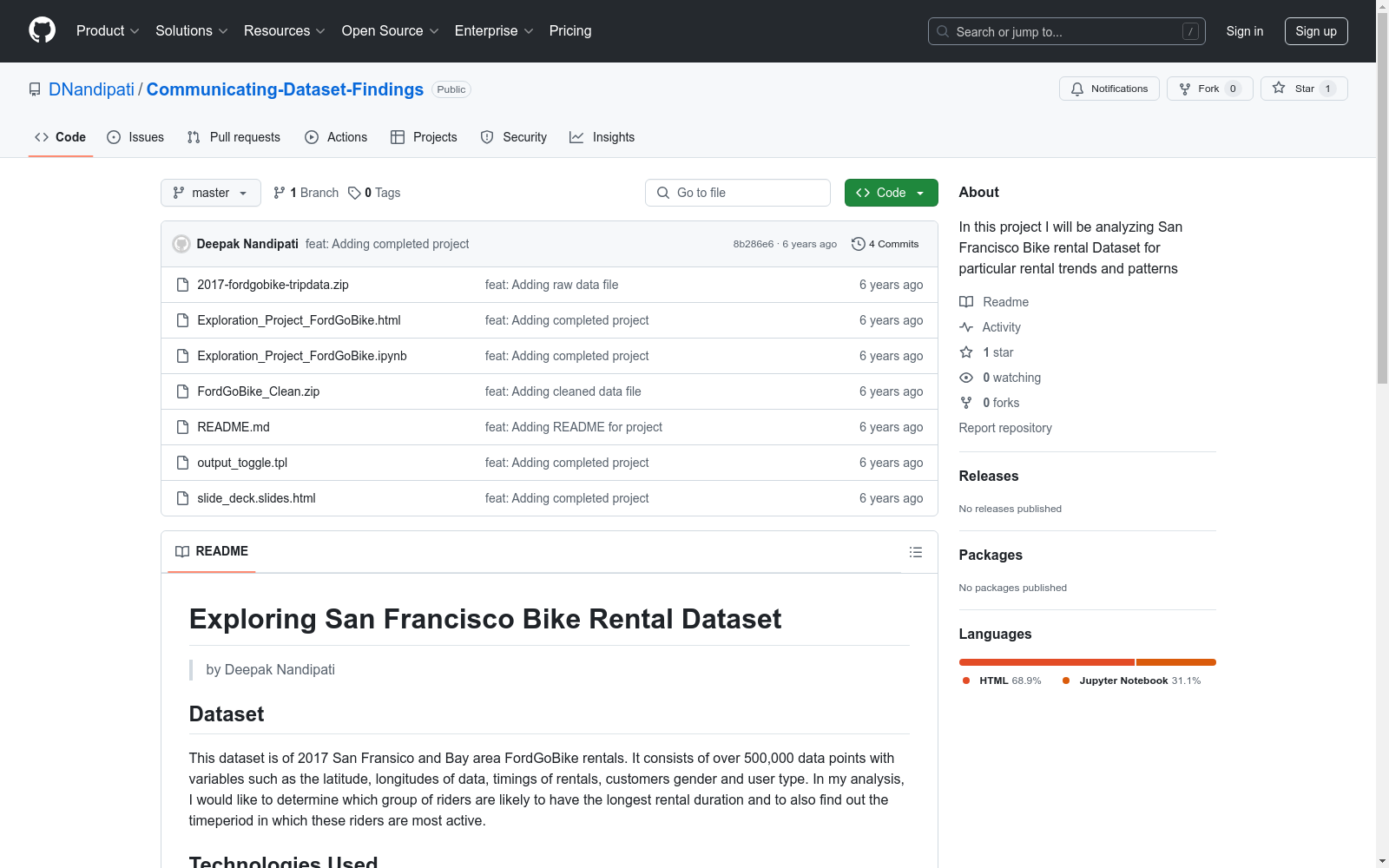The height and width of the screenshot is (868, 1389).
Task: Select the README tab
Action: [x=212, y=551]
